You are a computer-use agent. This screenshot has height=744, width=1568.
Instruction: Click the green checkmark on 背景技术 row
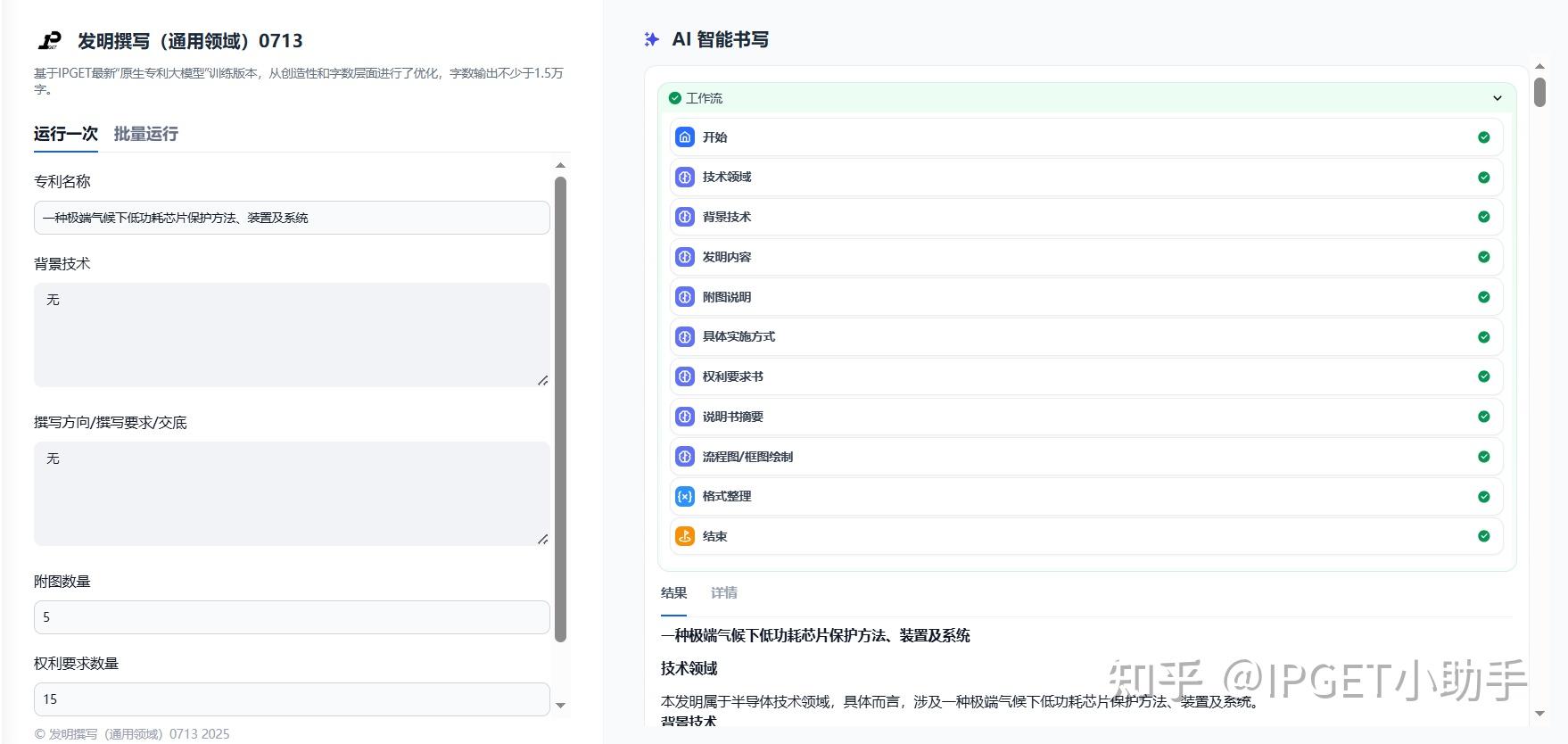pyautogui.click(x=1483, y=217)
